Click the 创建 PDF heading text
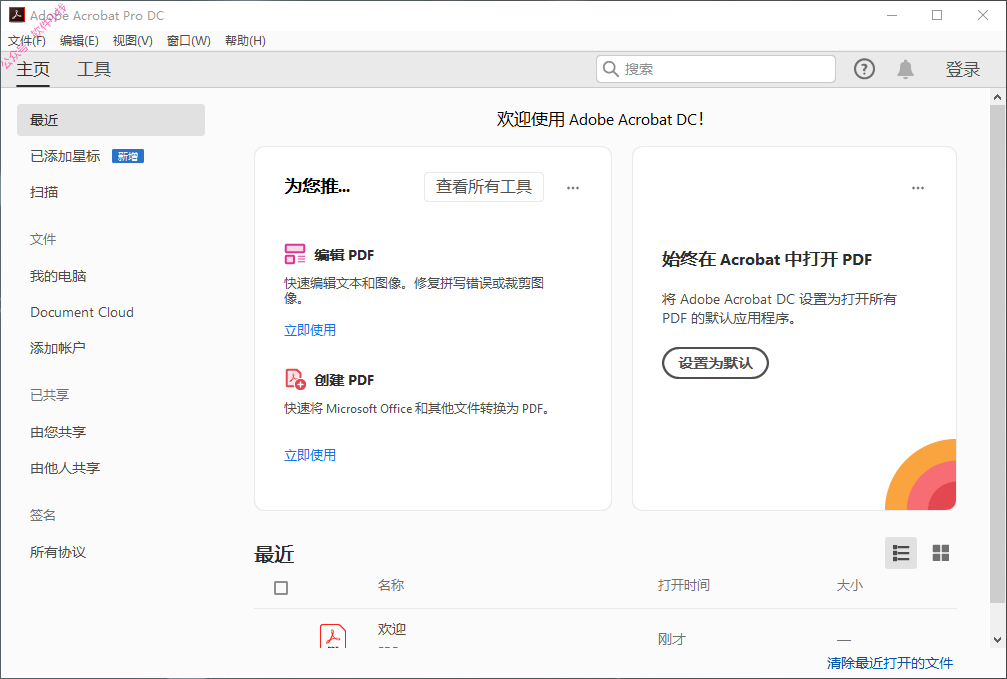 (x=344, y=380)
